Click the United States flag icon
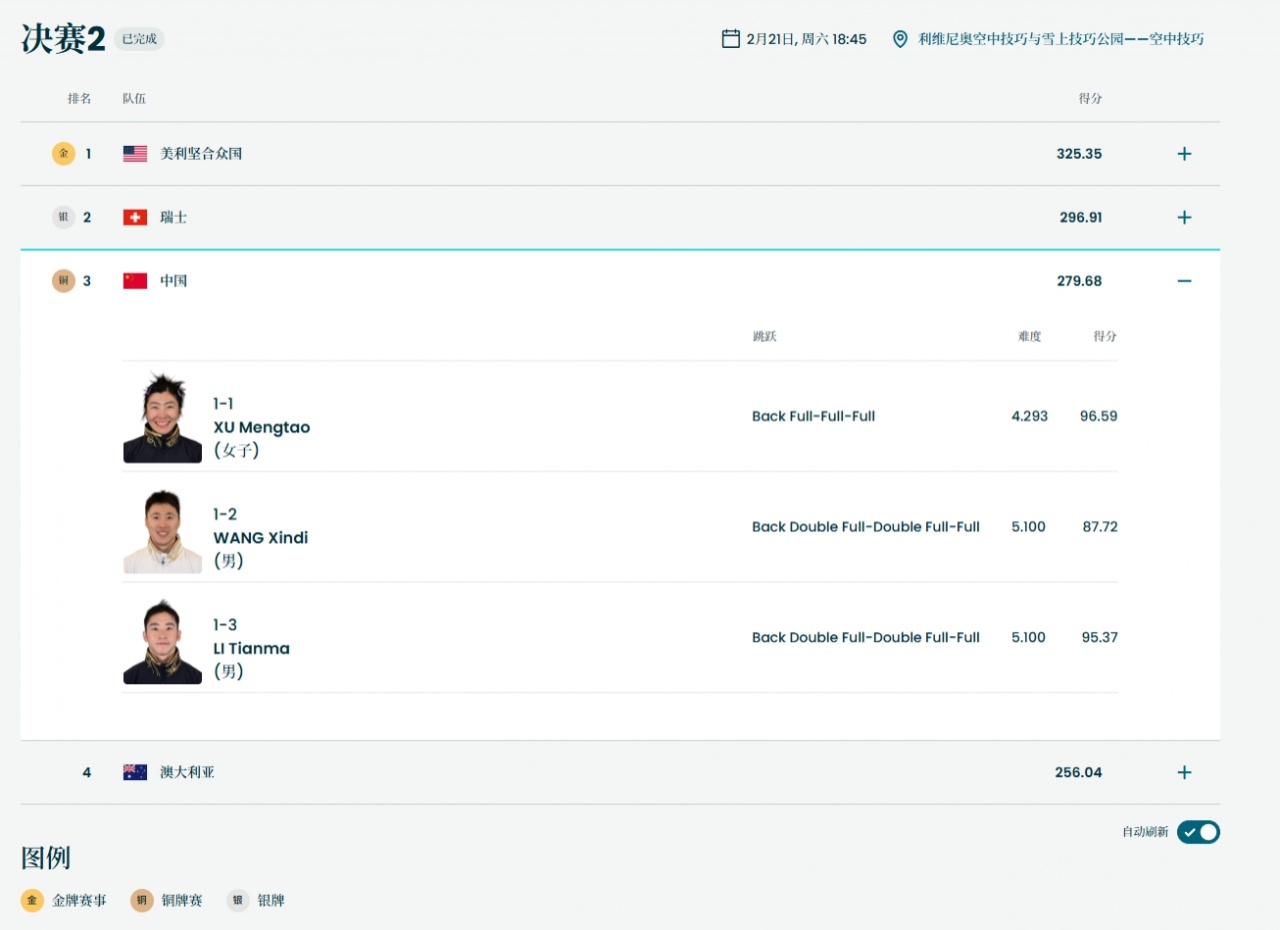Viewport: 1280px width, 930px height. pyautogui.click(x=135, y=154)
